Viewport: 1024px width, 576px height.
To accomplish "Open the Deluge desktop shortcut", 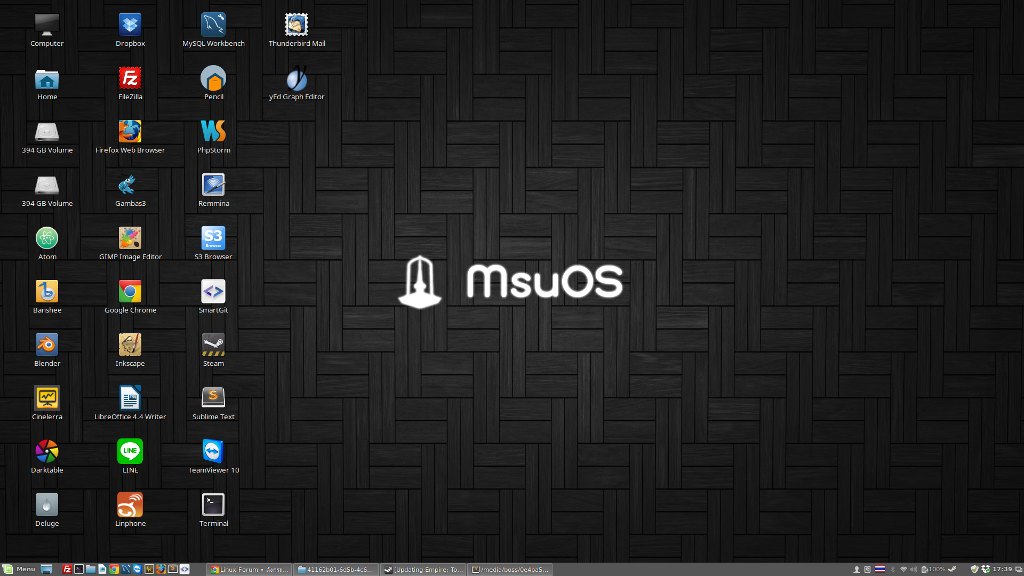I will tap(47, 504).
